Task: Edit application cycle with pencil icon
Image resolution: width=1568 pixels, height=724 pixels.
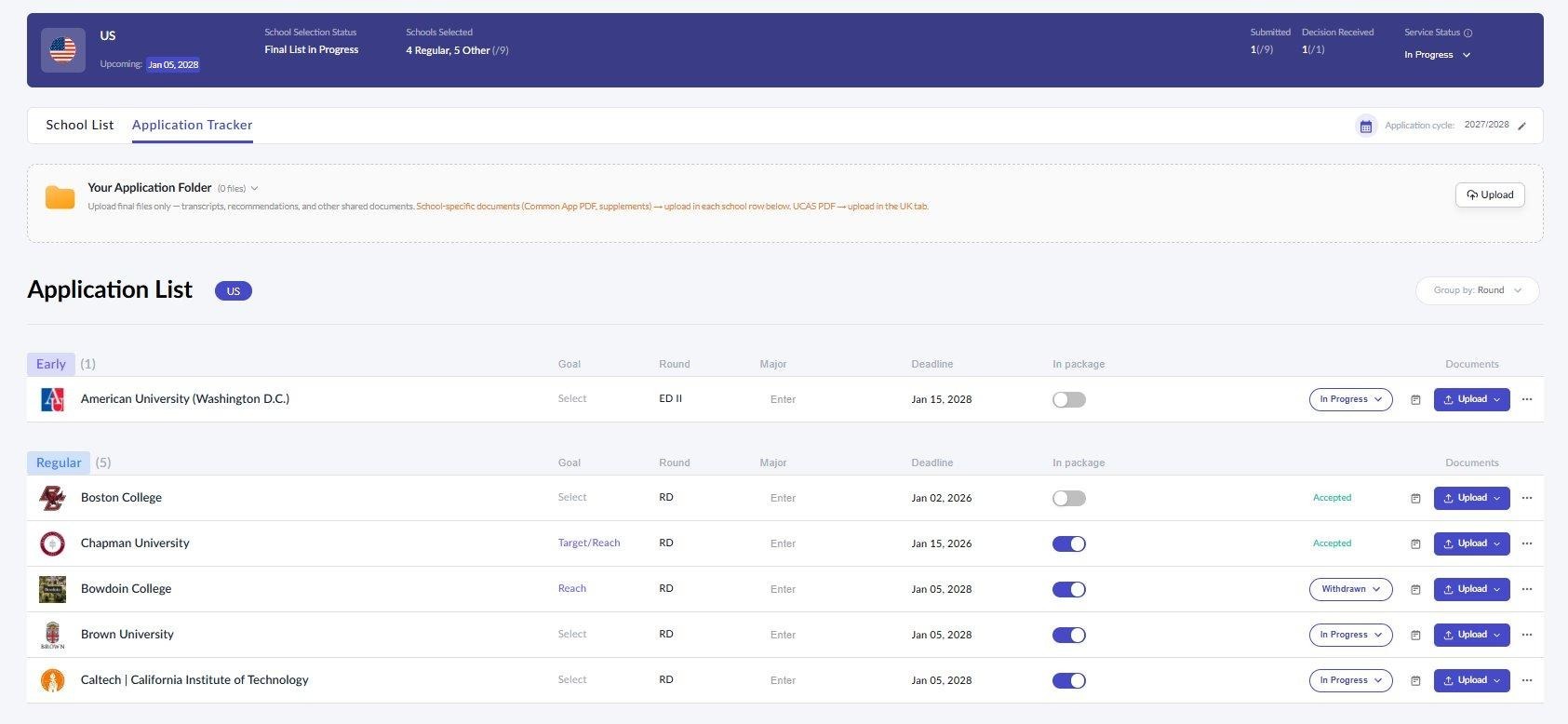Action: pyautogui.click(x=1522, y=126)
